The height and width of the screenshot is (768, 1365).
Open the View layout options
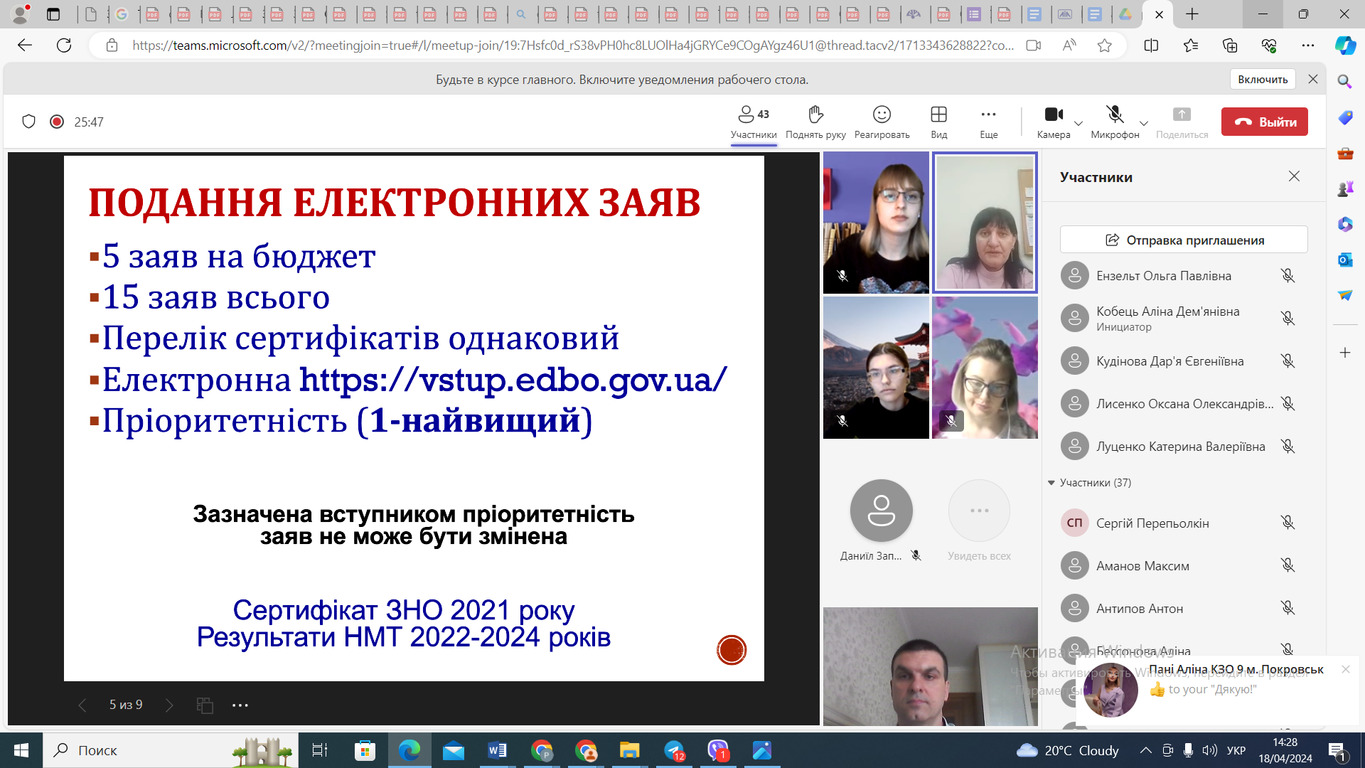tap(938, 122)
